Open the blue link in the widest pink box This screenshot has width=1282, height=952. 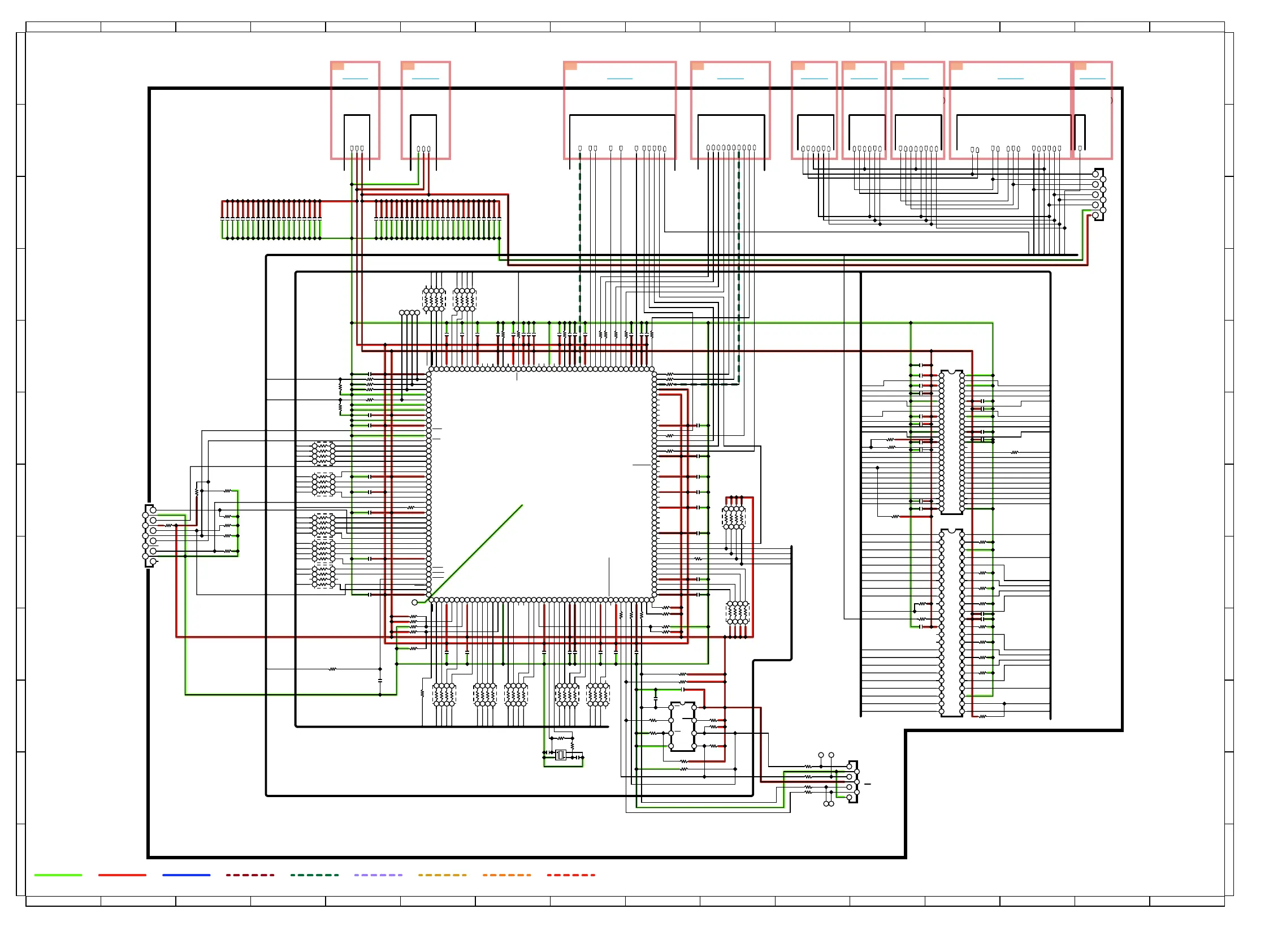coord(1010,79)
